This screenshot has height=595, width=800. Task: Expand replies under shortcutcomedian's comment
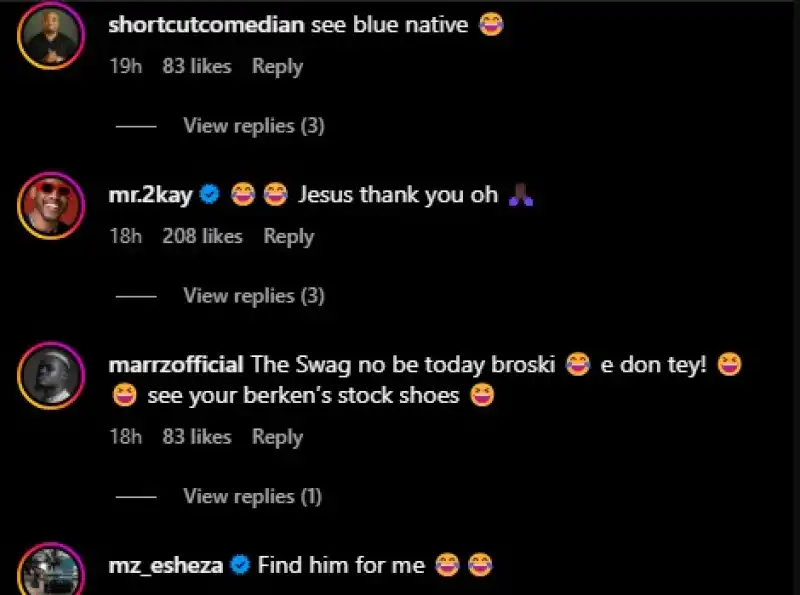pos(253,126)
